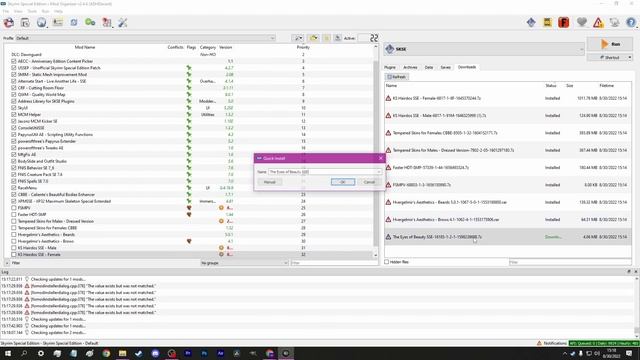Open the Notifications warning triangle icon

598,22
